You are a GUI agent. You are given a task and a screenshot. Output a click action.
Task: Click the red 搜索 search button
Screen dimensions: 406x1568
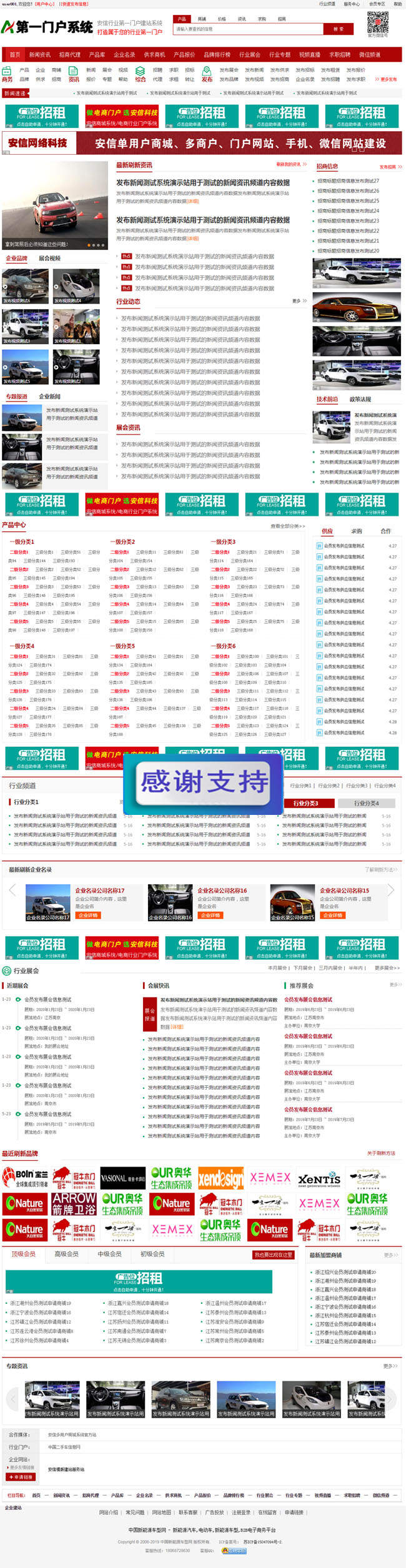point(338,29)
